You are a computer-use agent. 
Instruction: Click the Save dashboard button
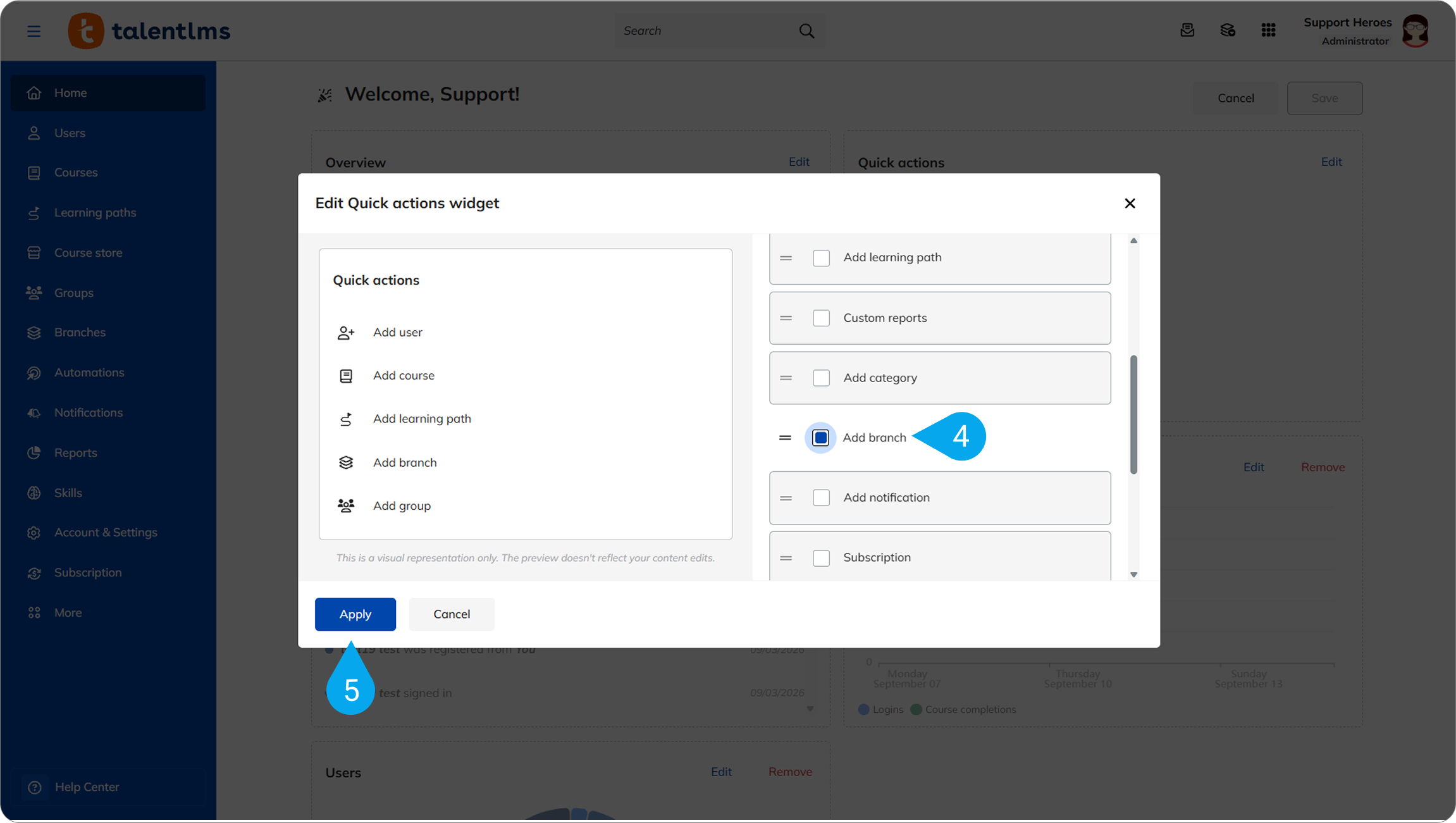click(x=1324, y=98)
